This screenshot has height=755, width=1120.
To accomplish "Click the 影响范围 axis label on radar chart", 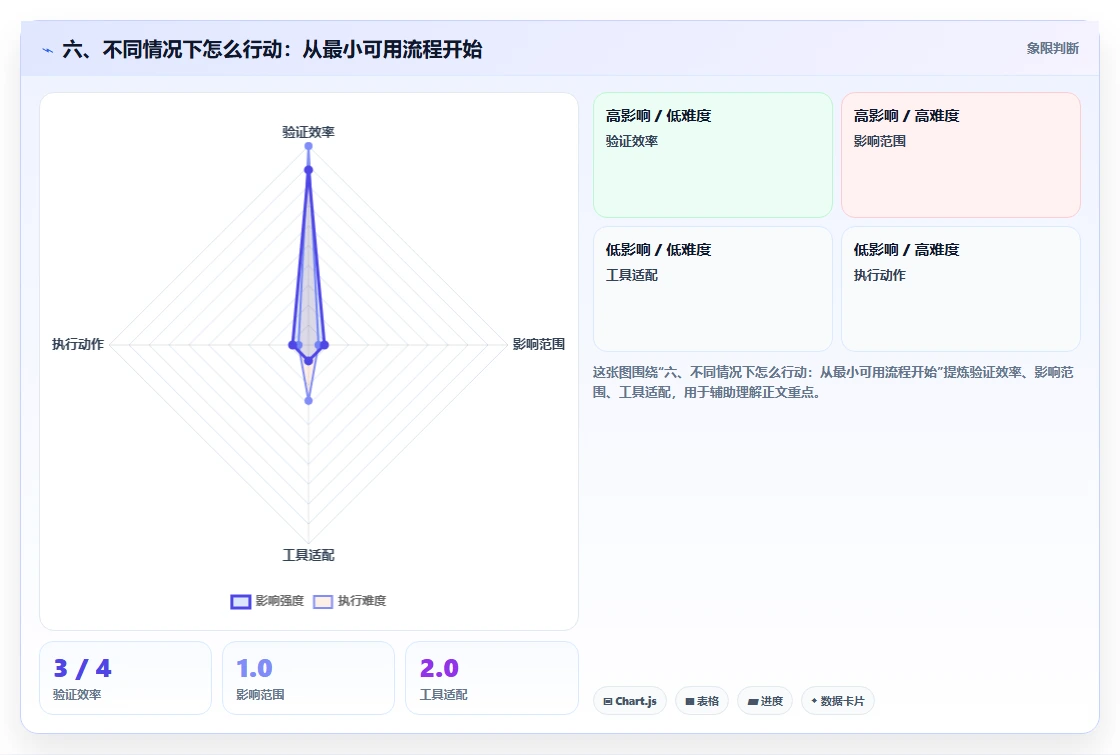I will point(539,344).
